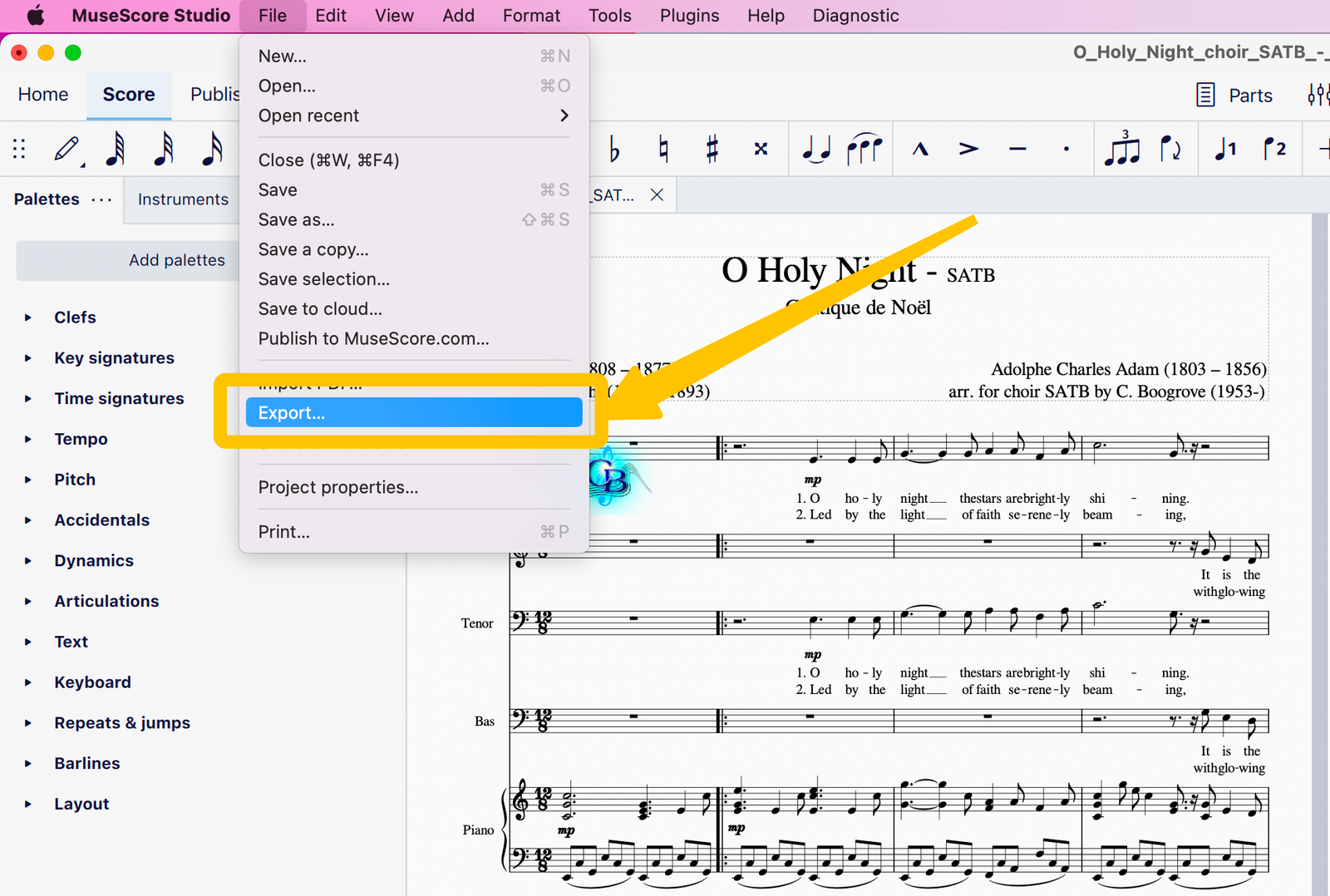The width and height of the screenshot is (1330, 896).
Task: Enable the natural accidental toggle
Action: point(663,149)
